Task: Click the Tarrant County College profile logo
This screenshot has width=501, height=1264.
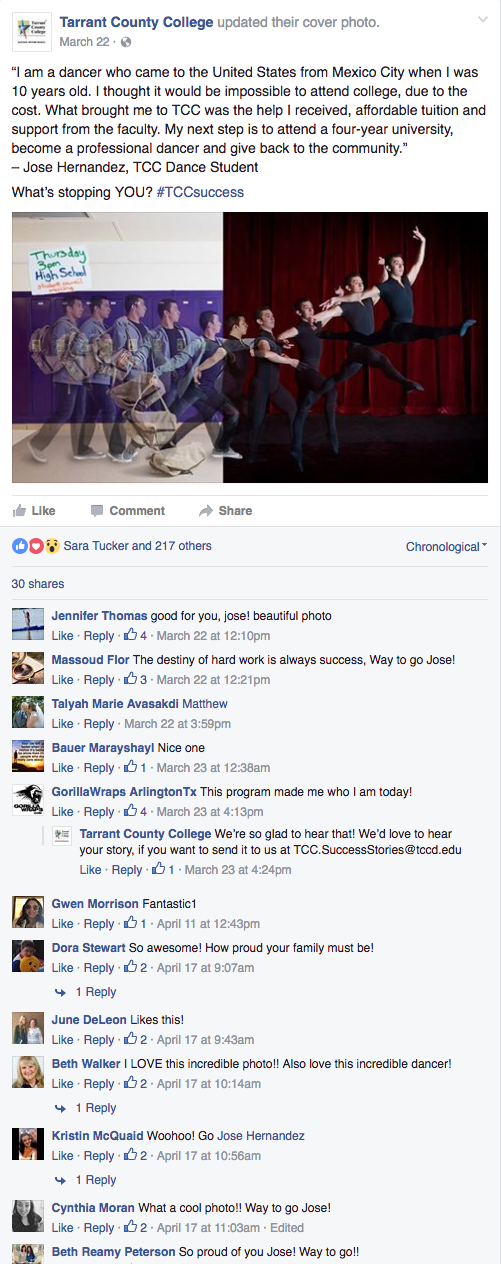Action: 32,32
